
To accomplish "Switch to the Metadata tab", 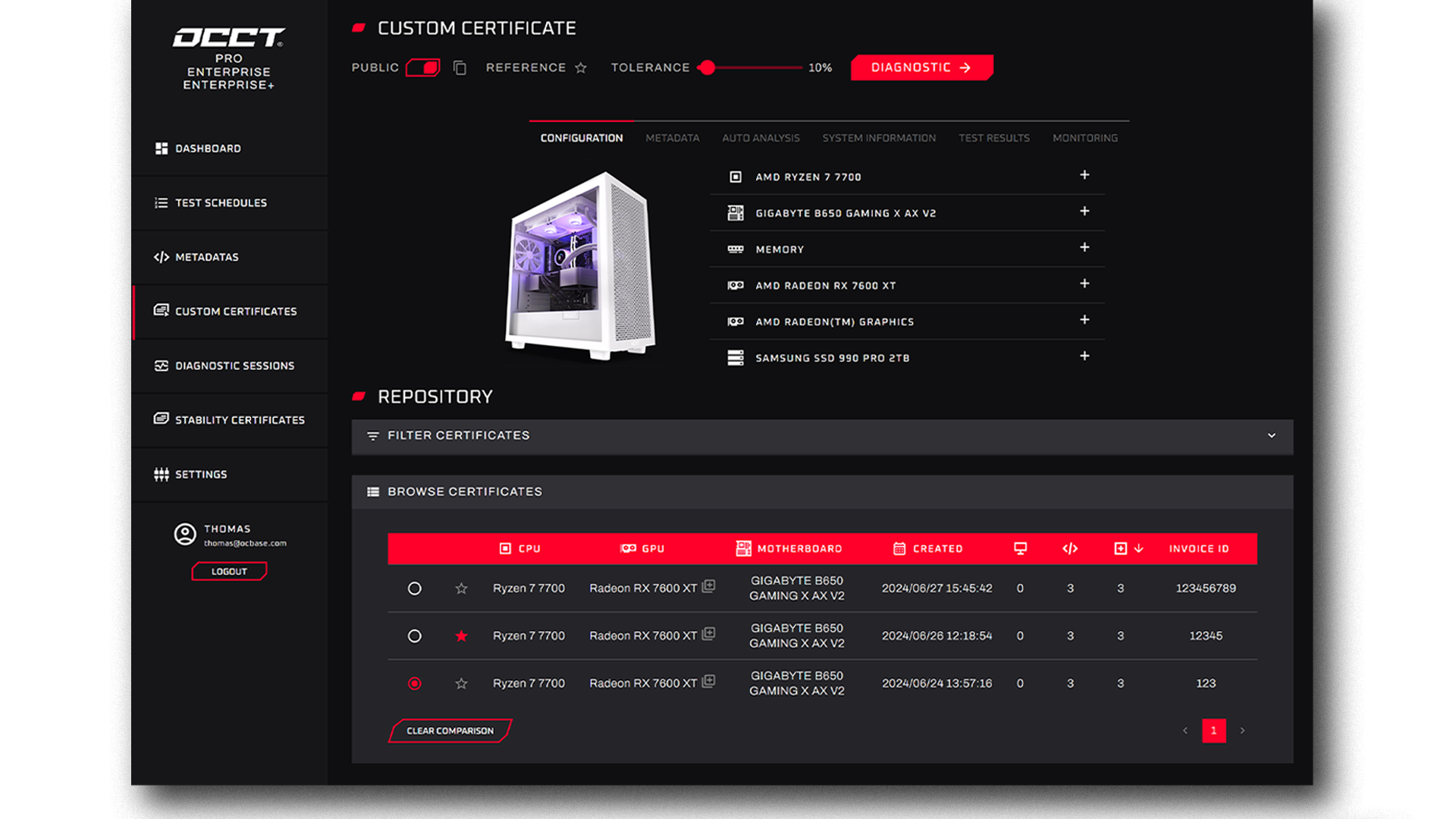I will pos(673,138).
